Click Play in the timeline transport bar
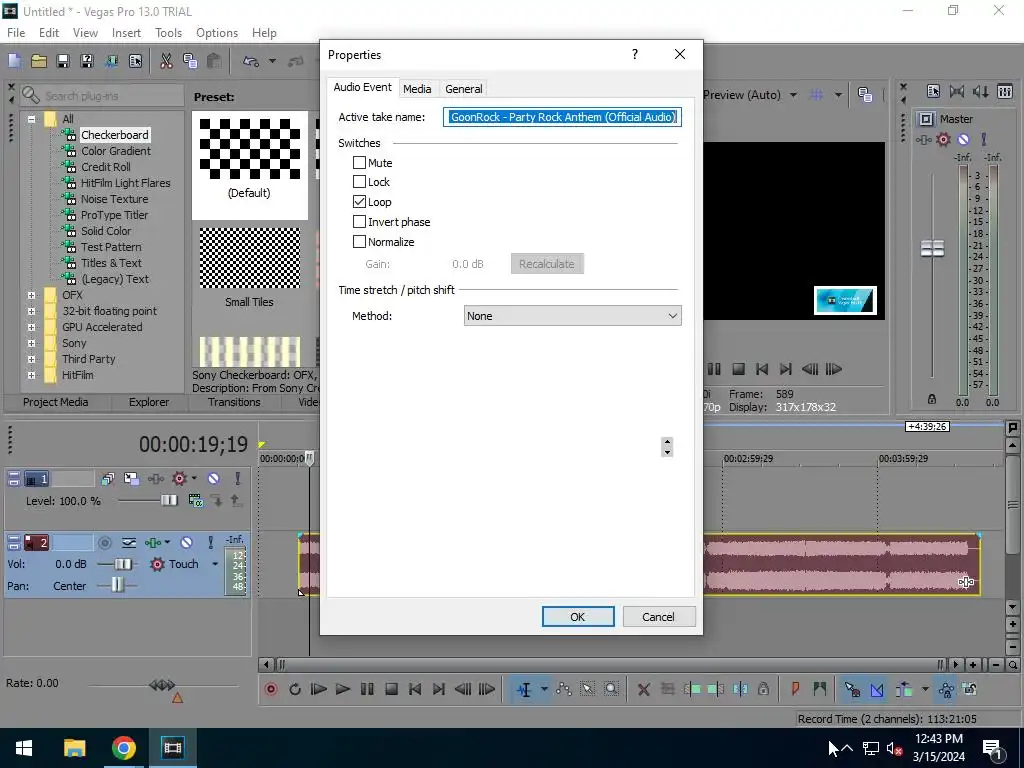 343,689
